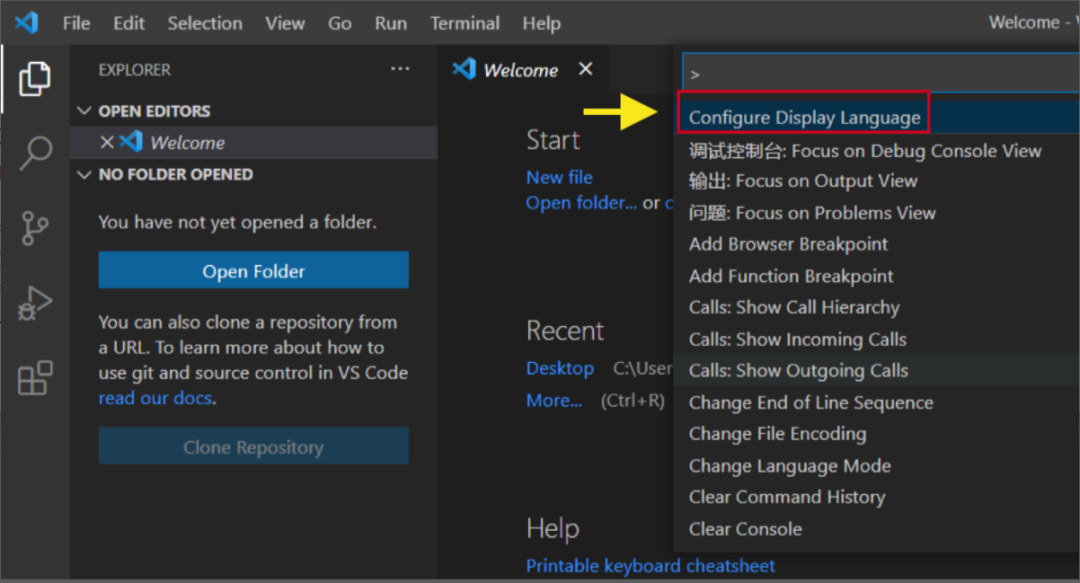Open Printable keyboard cheatsheet link
This screenshot has width=1080, height=583.
coord(650,566)
